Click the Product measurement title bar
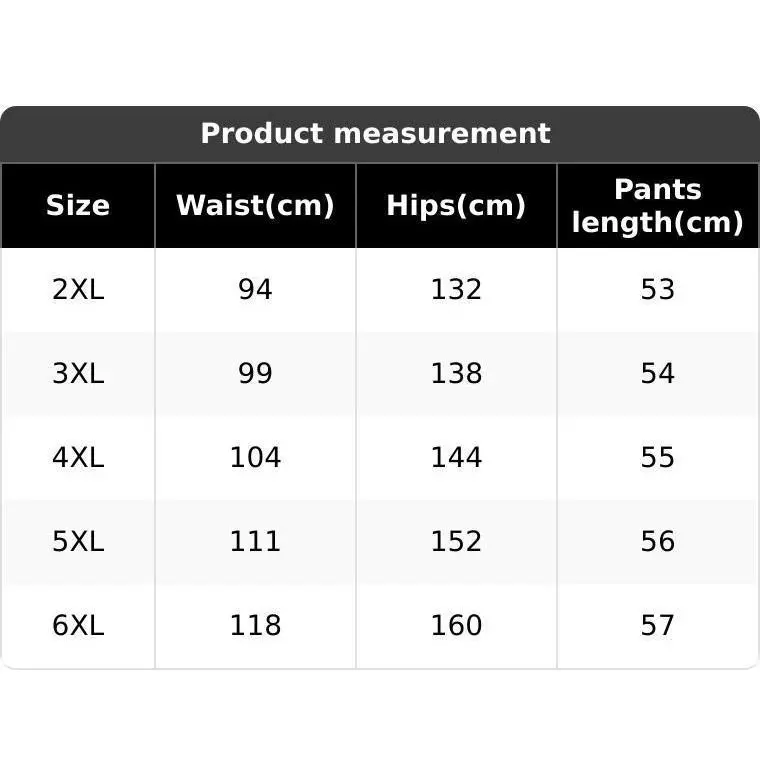Screen dimensions: 760x760 pos(376,133)
